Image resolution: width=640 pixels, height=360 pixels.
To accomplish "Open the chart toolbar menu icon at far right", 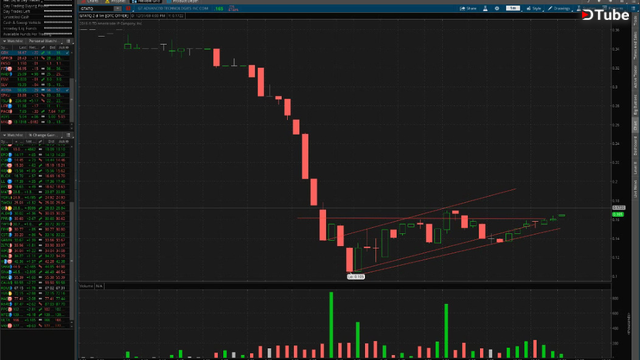I will tap(633, 9).
